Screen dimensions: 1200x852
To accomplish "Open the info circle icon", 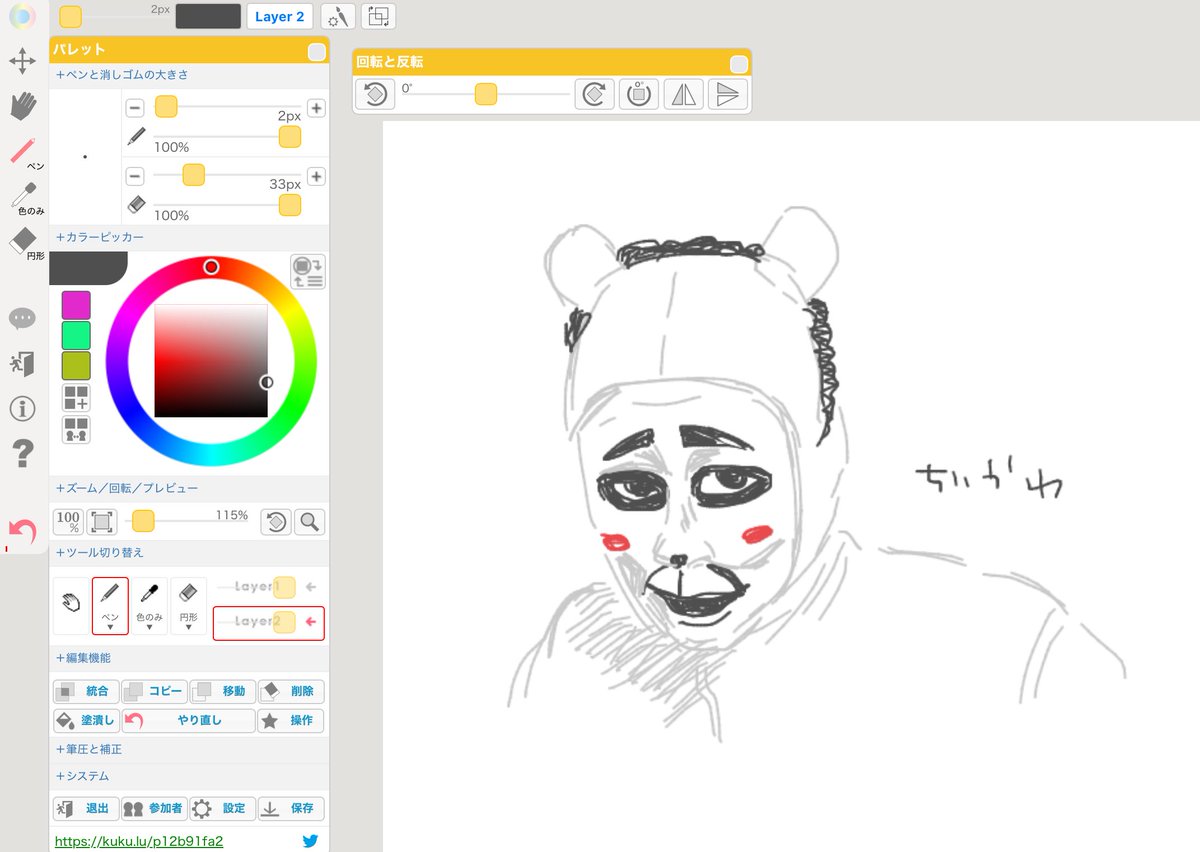I will (22, 408).
